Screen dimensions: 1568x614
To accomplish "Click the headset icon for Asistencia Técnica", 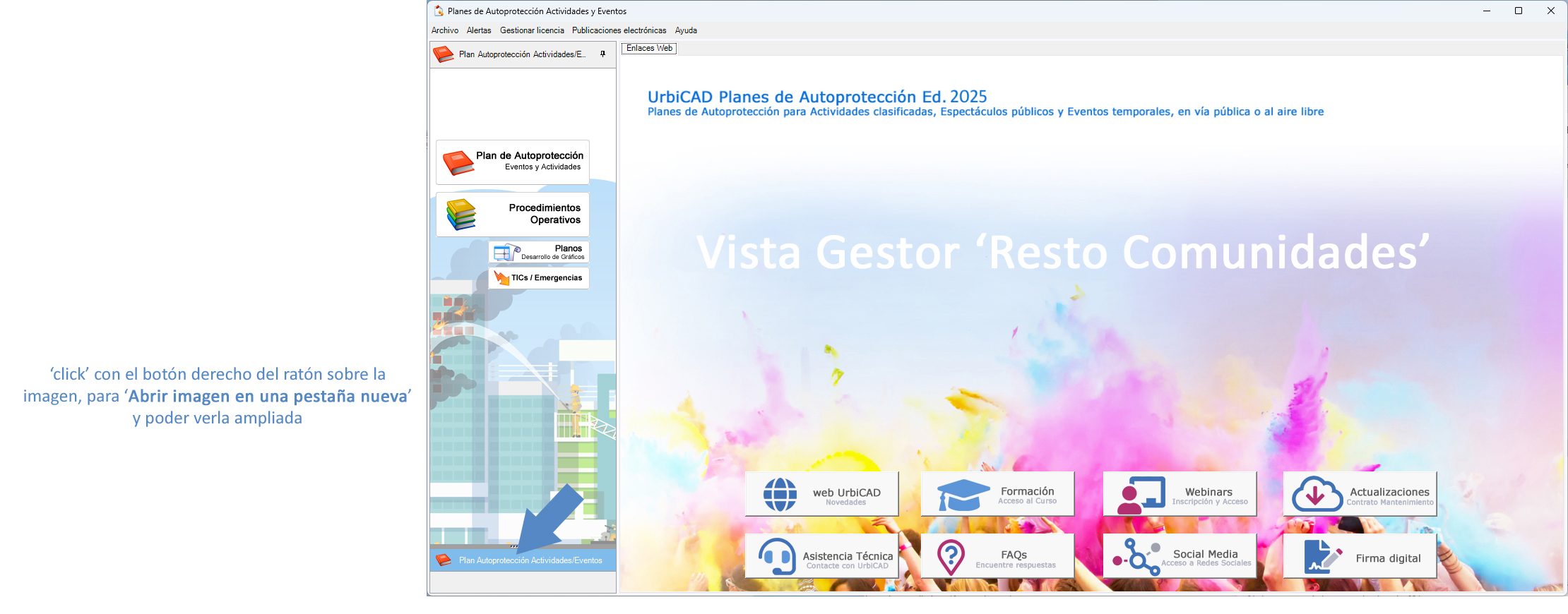I will 778,557.
